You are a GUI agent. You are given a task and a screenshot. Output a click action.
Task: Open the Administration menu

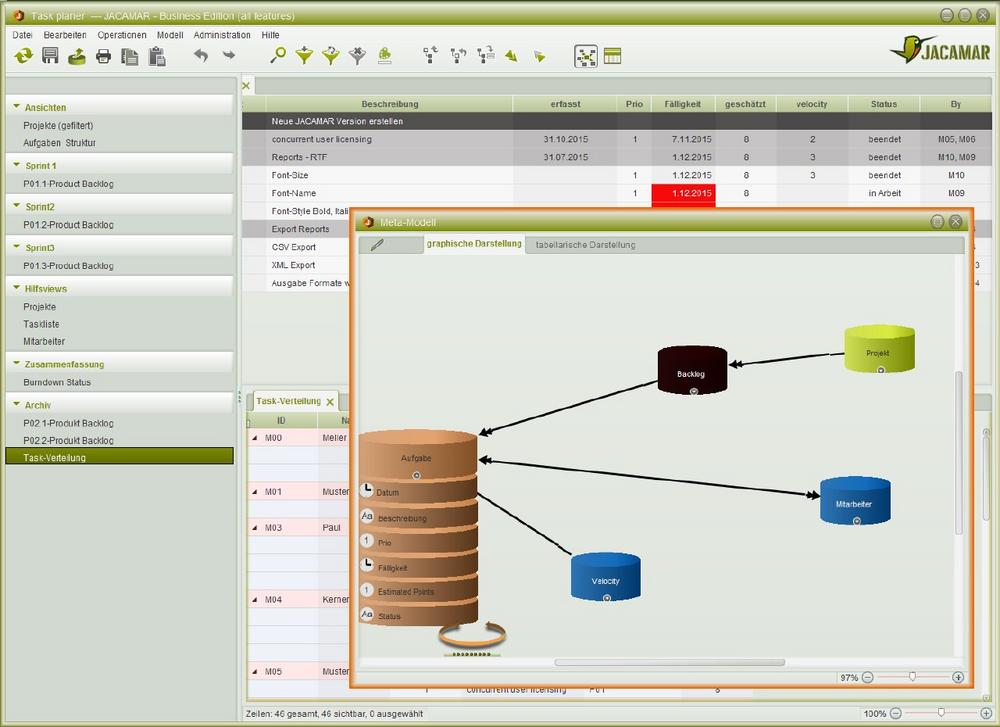(222, 35)
